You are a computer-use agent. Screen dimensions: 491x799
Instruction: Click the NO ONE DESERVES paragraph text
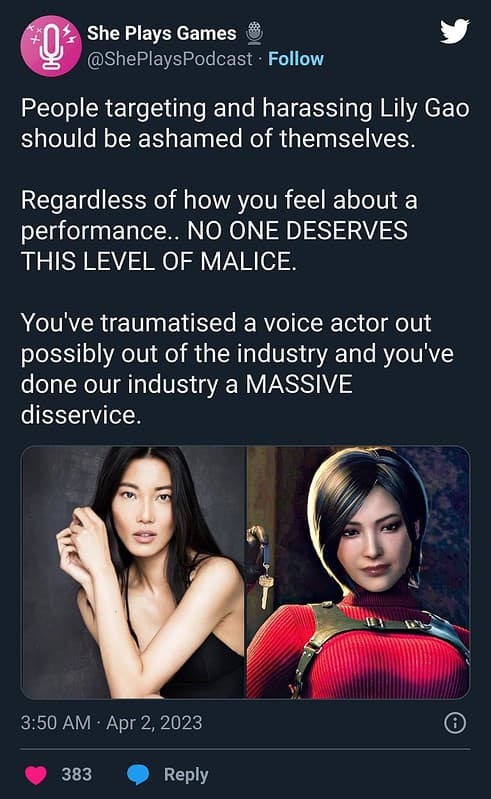(x=219, y=230)
